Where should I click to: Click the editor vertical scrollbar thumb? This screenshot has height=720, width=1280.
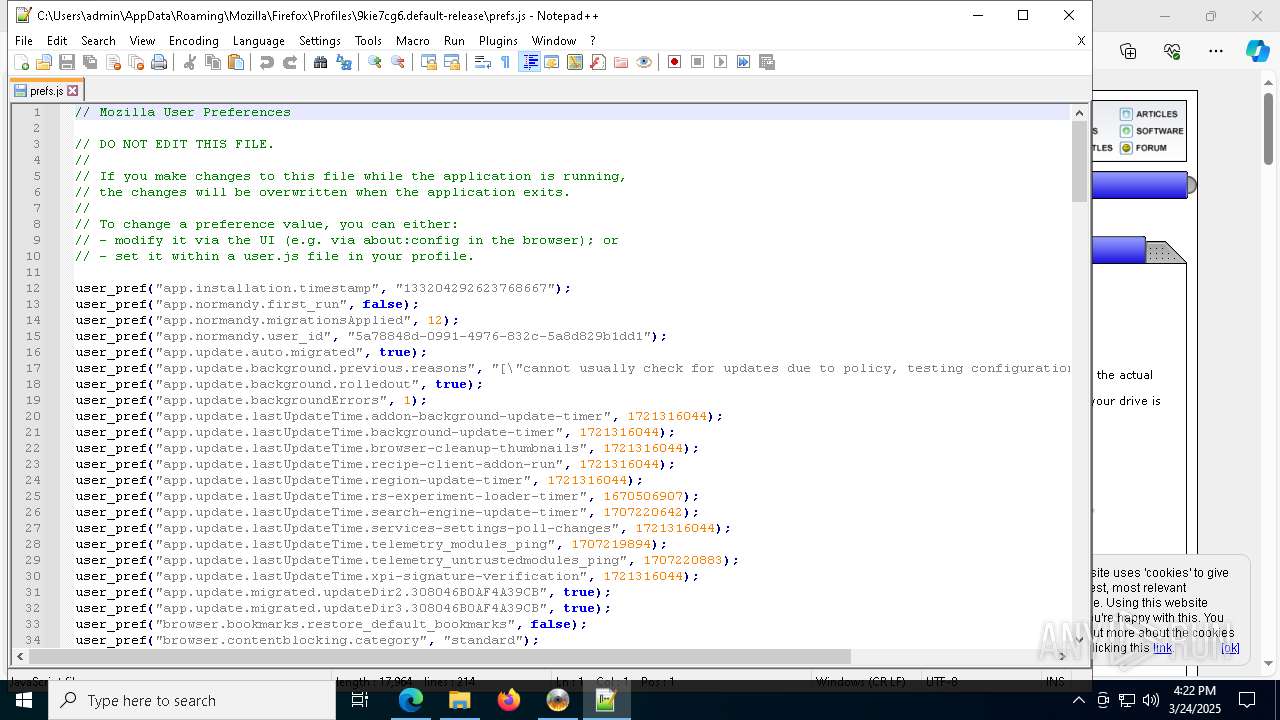(1079, 162)
